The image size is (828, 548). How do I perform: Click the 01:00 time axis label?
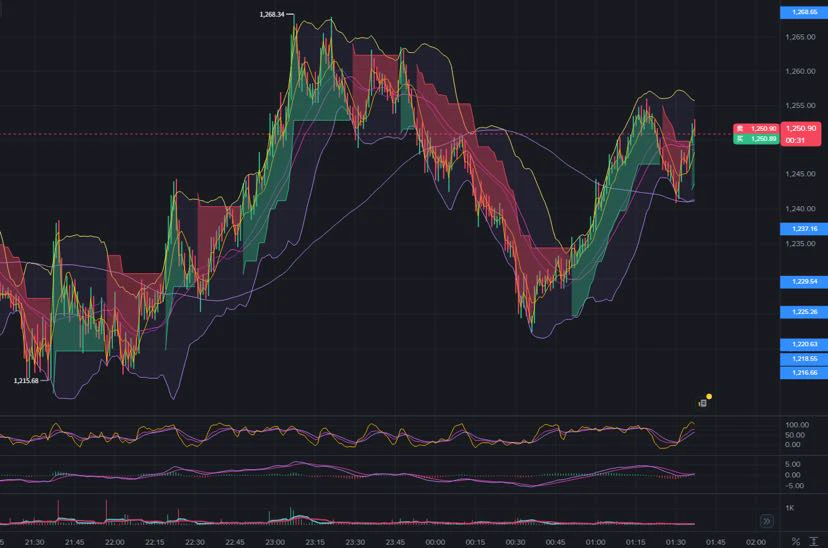[x=596, y=542]
